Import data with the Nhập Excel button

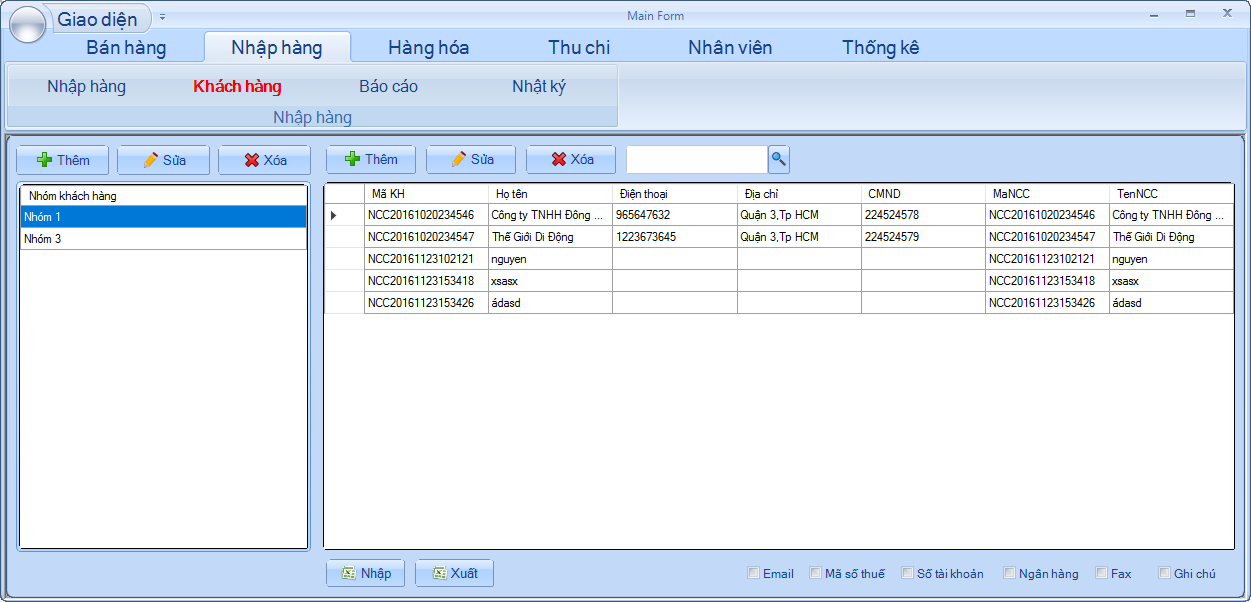[366, 573]
